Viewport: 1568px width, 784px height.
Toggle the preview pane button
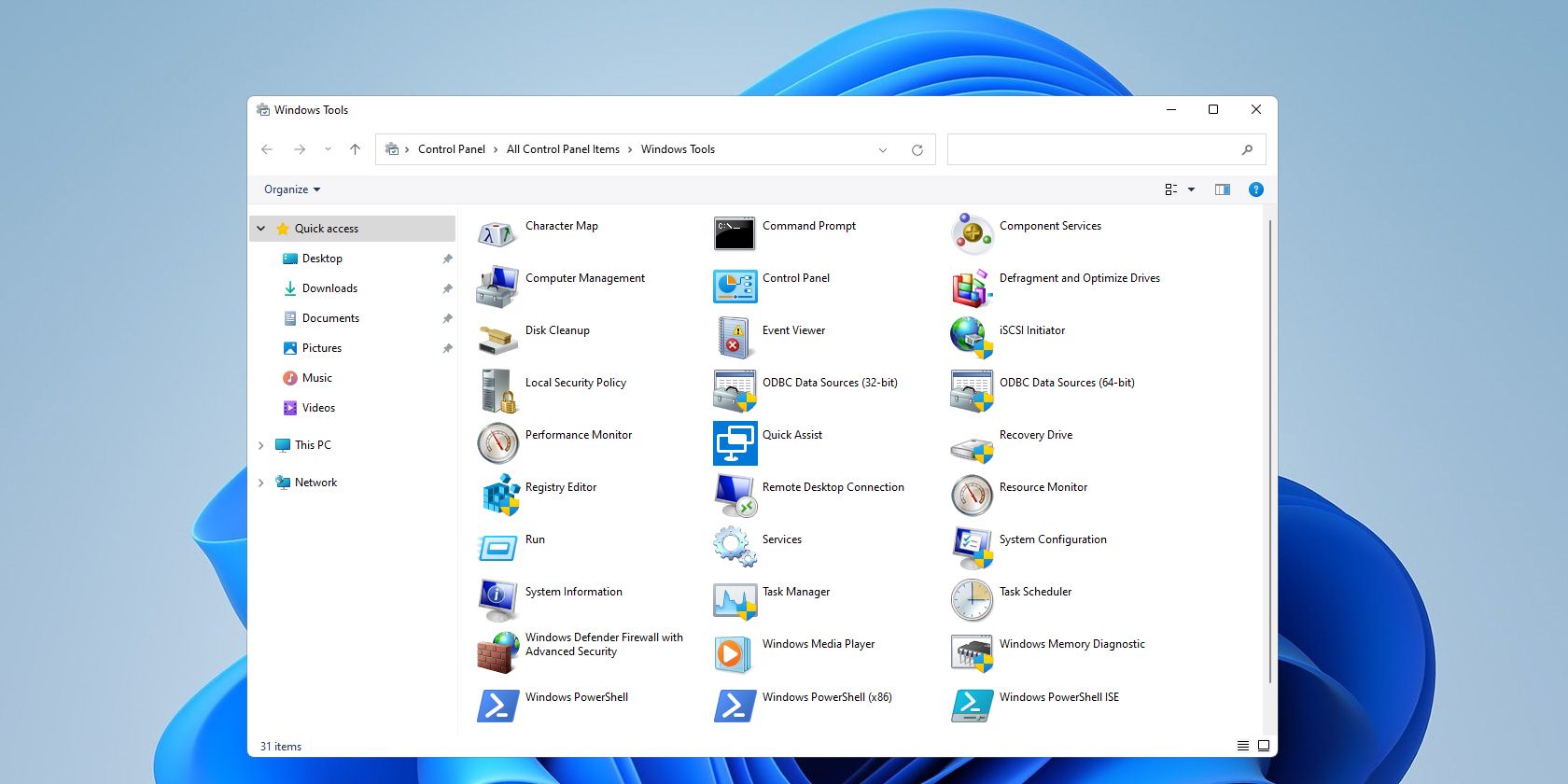coord(1222,189)
